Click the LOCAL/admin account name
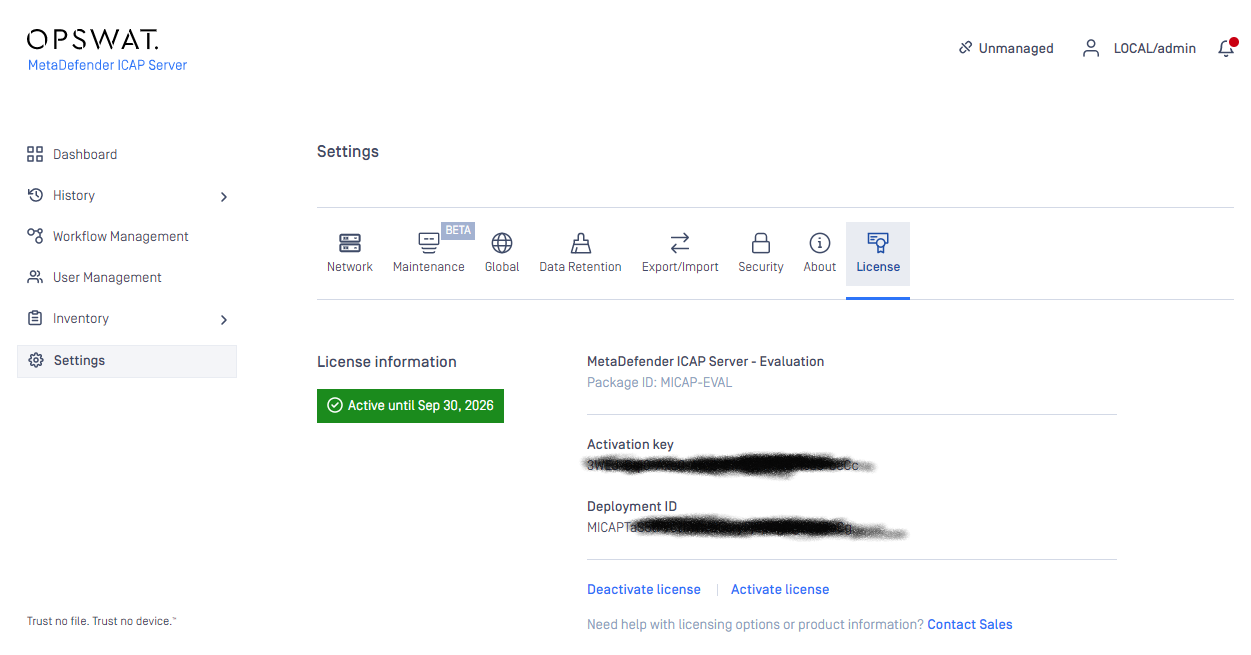The width and height of the screenshot is (1251, 655). tap(1155, 48)
